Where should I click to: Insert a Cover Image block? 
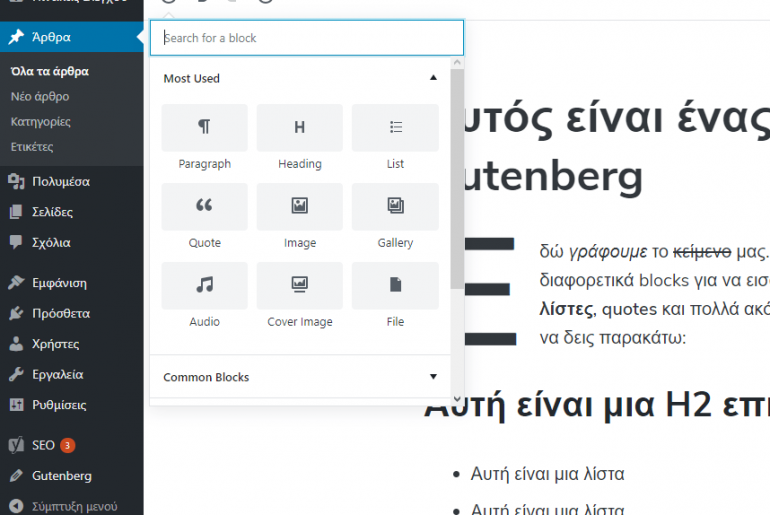300,296
